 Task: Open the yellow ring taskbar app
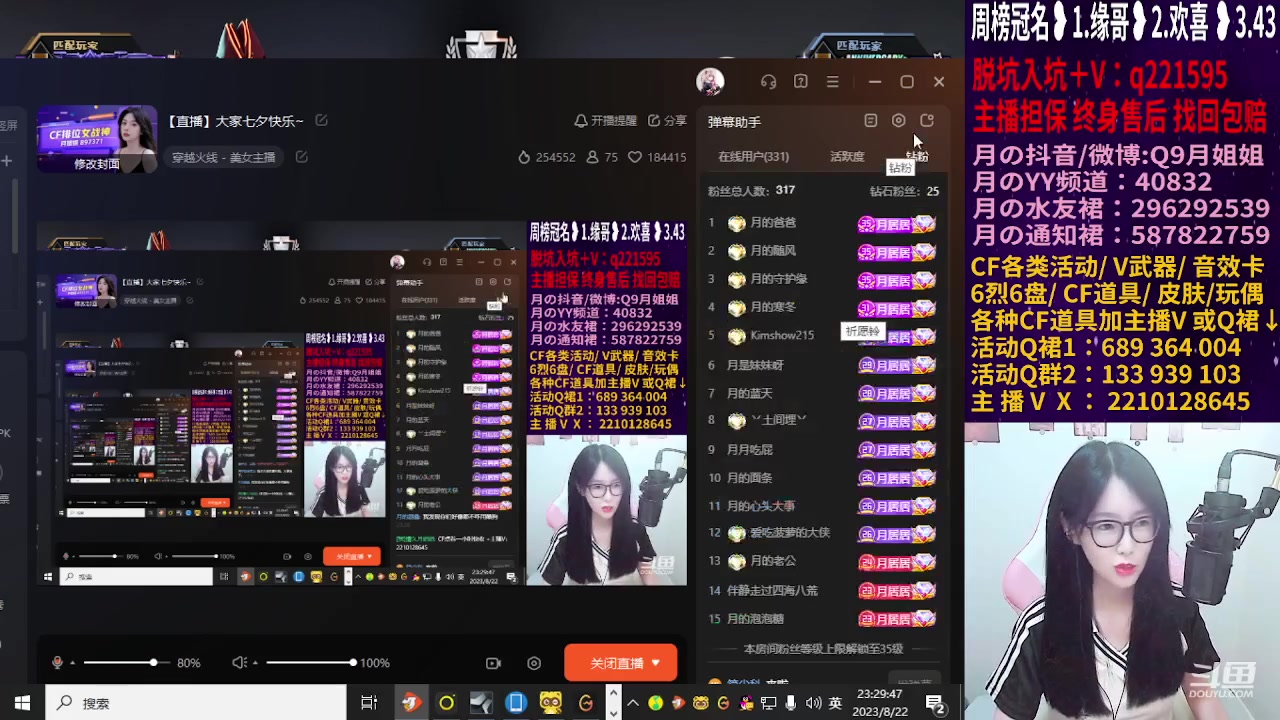[446, 703]
